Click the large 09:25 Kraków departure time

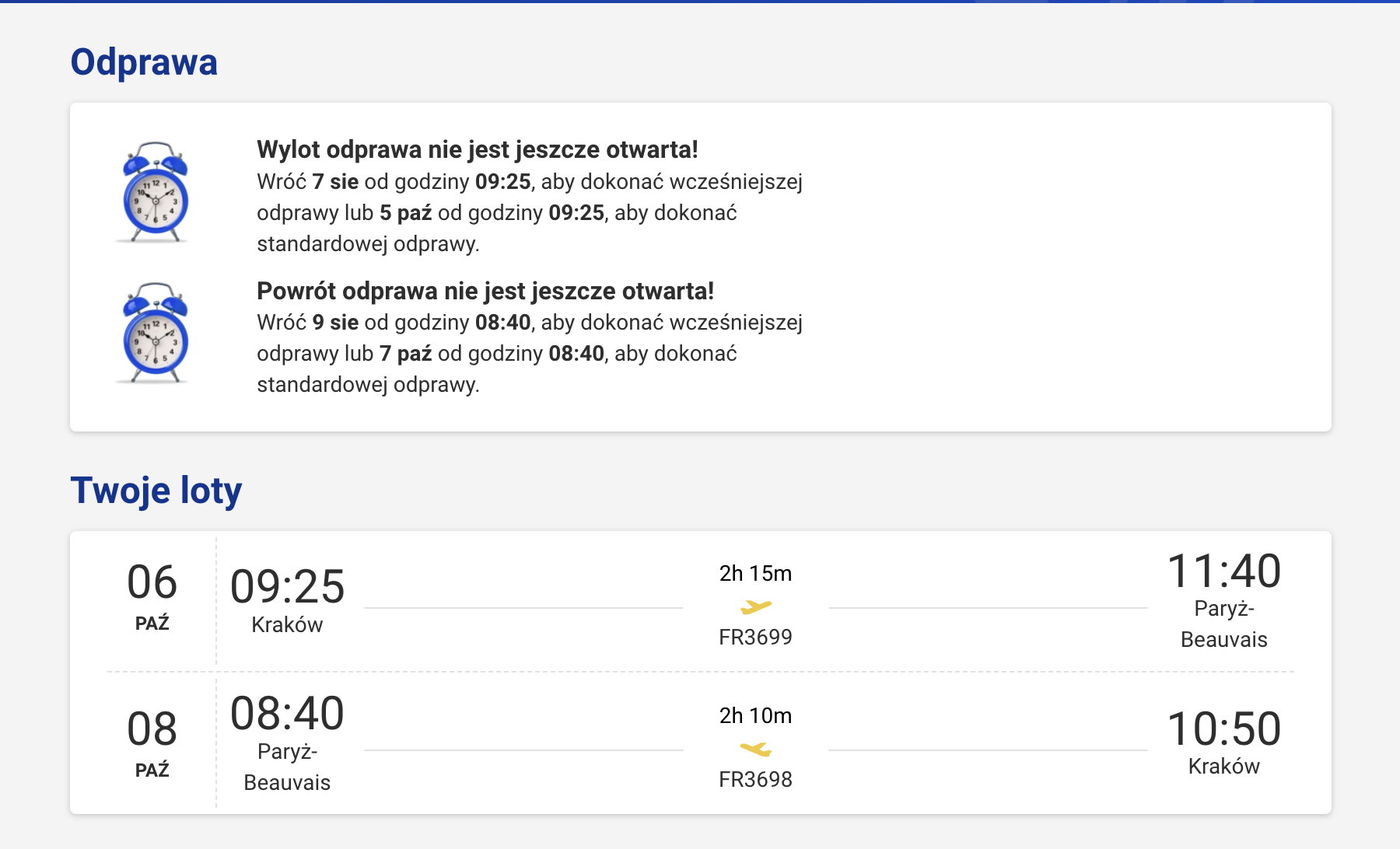coord(287,586)
